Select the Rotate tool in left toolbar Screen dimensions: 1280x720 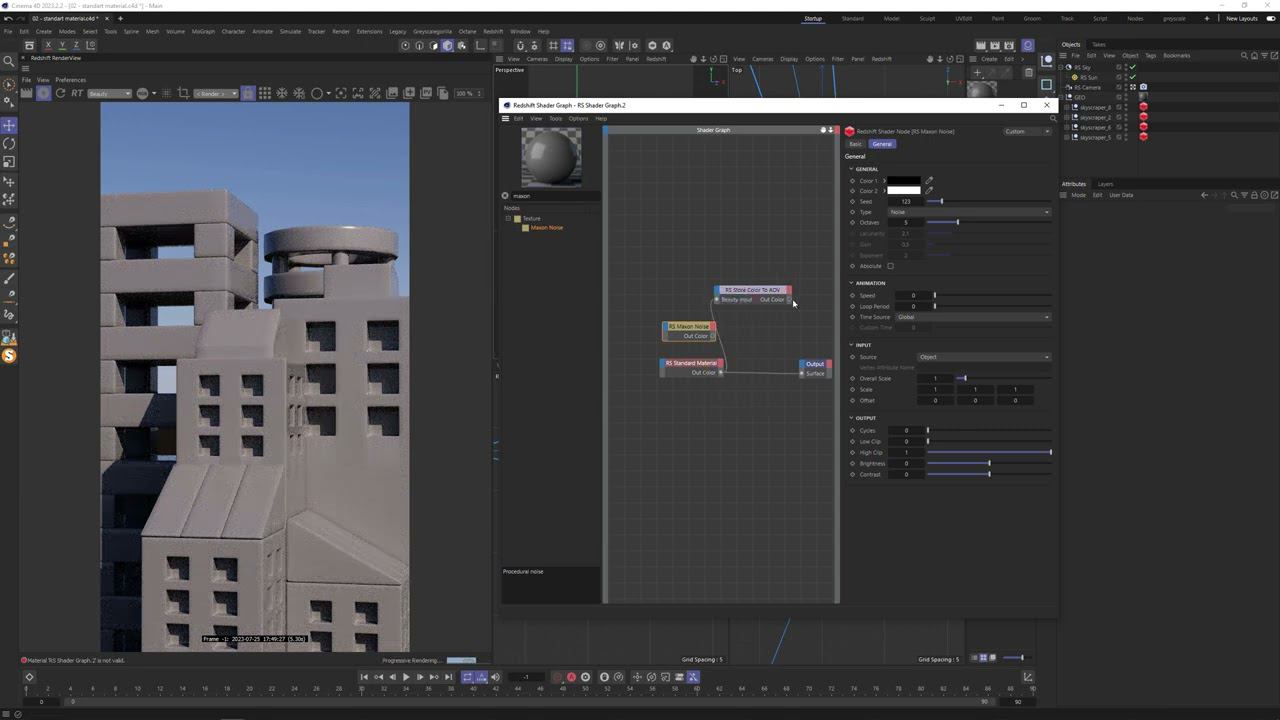pyautogui.click(x=9, y=143)
